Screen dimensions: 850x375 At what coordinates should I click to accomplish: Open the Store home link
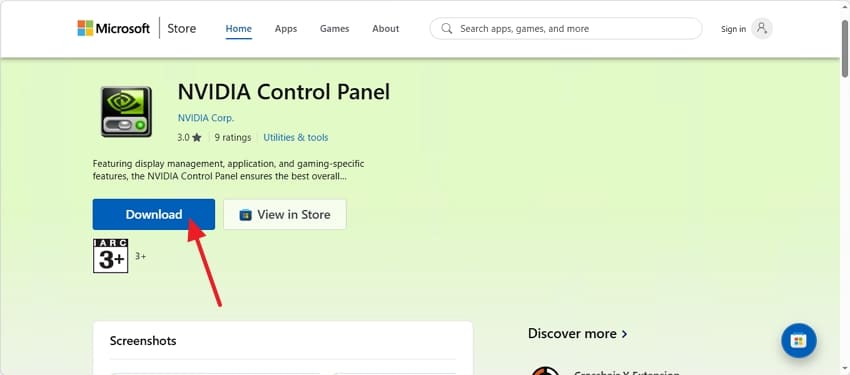tap(182, 28)
